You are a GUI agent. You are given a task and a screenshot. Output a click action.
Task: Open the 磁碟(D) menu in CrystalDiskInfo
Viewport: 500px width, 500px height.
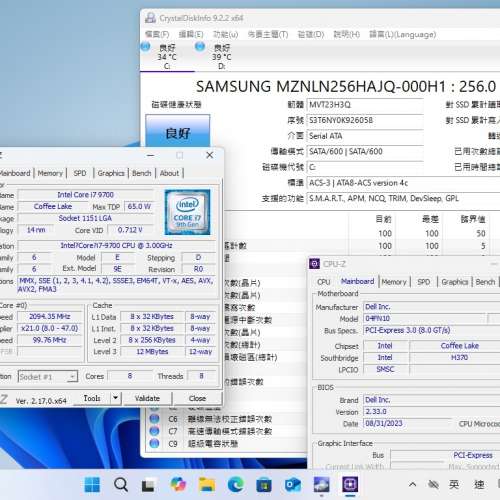click(311, 34)
